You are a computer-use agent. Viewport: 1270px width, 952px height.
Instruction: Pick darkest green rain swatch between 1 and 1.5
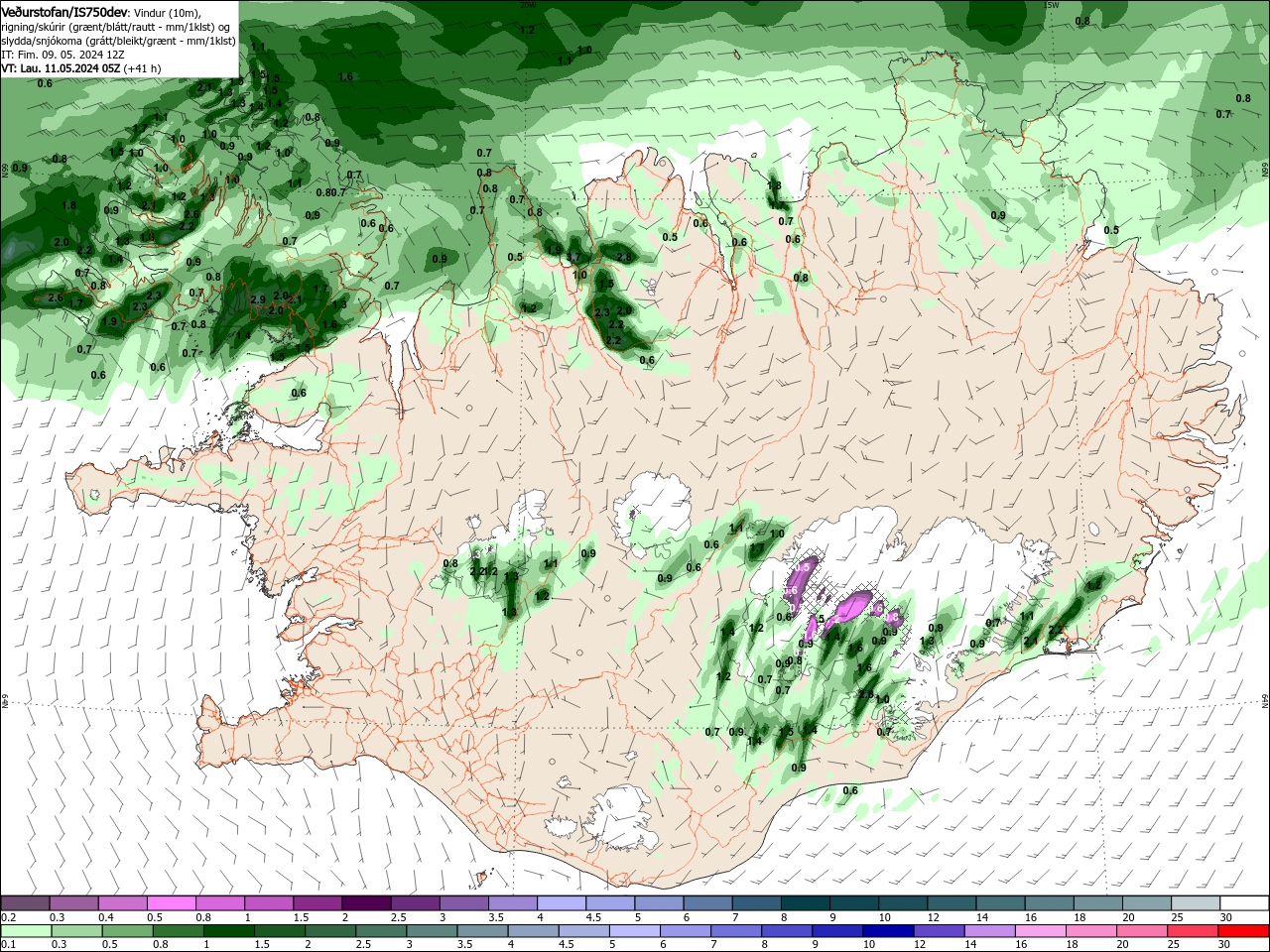point(227,931)
